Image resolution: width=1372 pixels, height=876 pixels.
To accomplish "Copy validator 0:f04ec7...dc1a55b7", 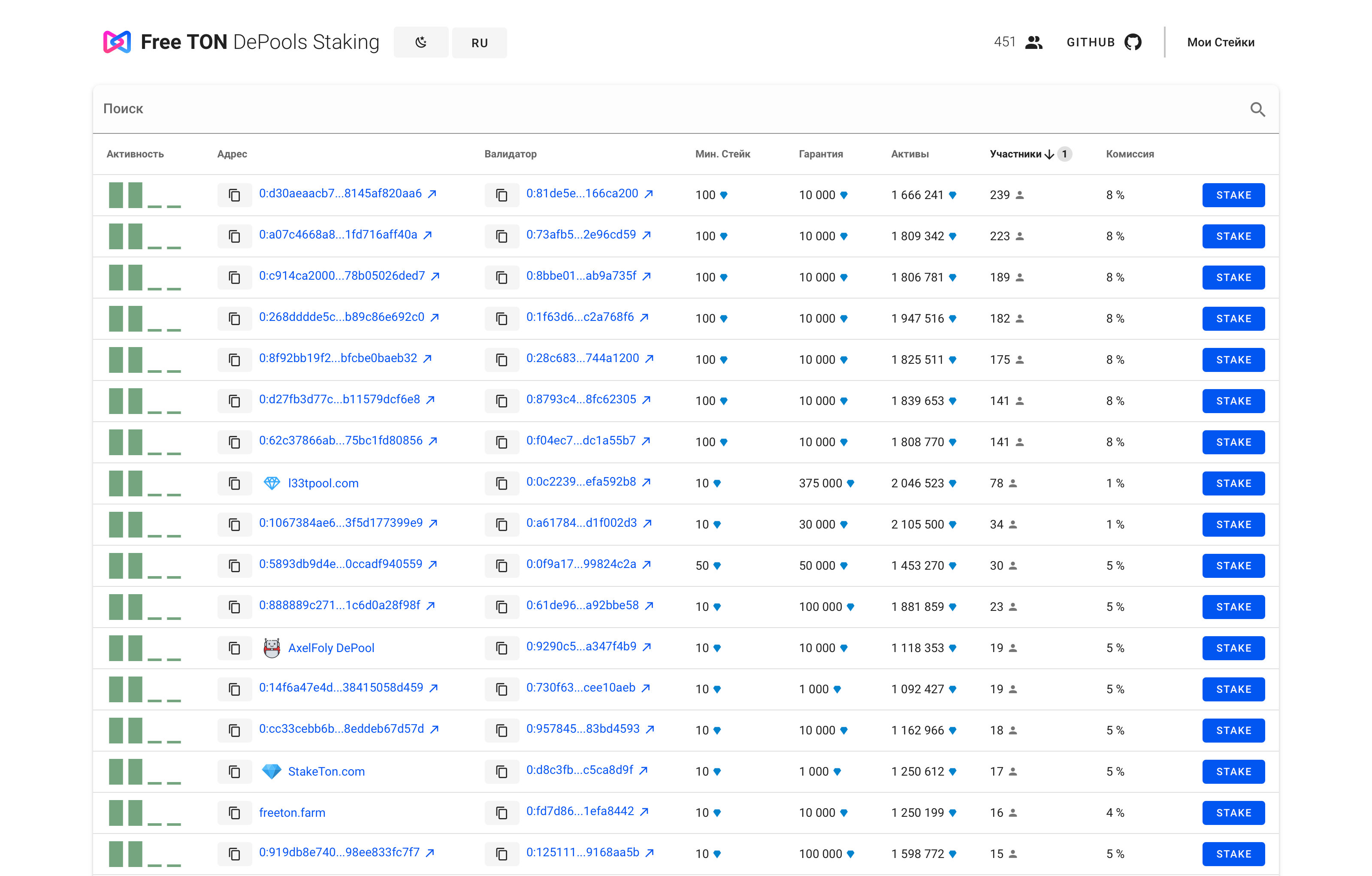I will pos(502,443).
